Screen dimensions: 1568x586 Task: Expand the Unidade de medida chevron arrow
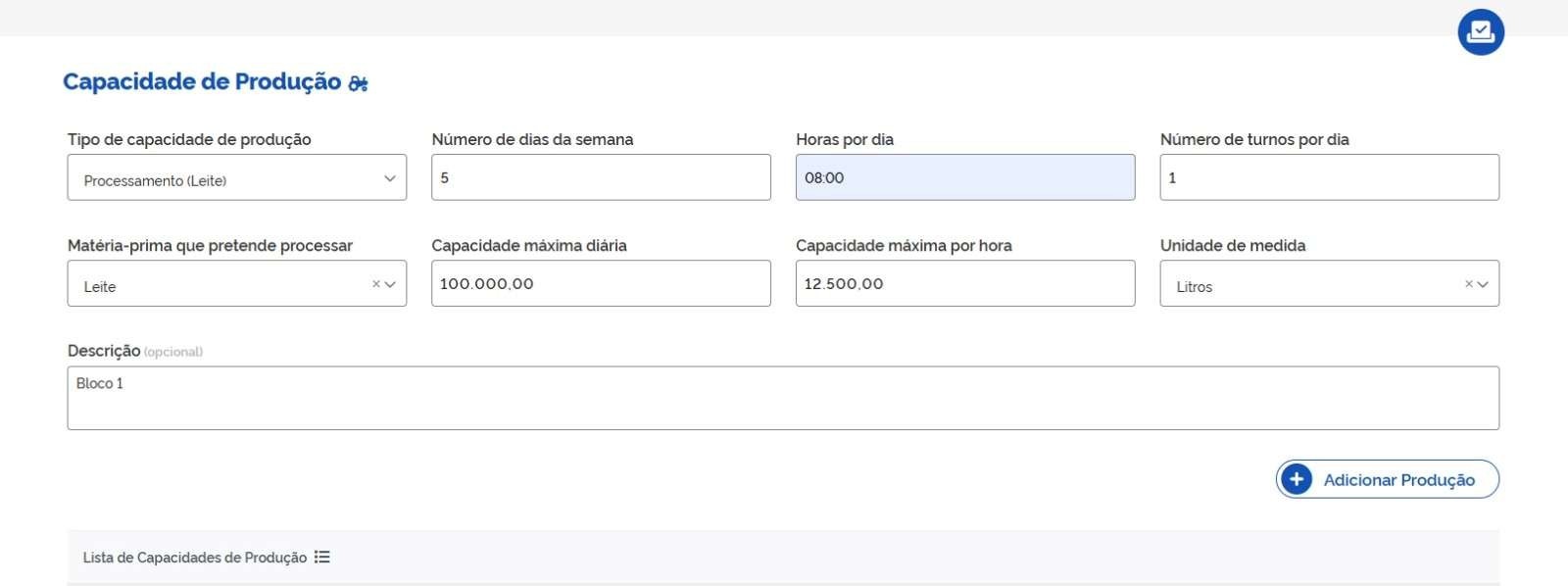click(1483, 284)
